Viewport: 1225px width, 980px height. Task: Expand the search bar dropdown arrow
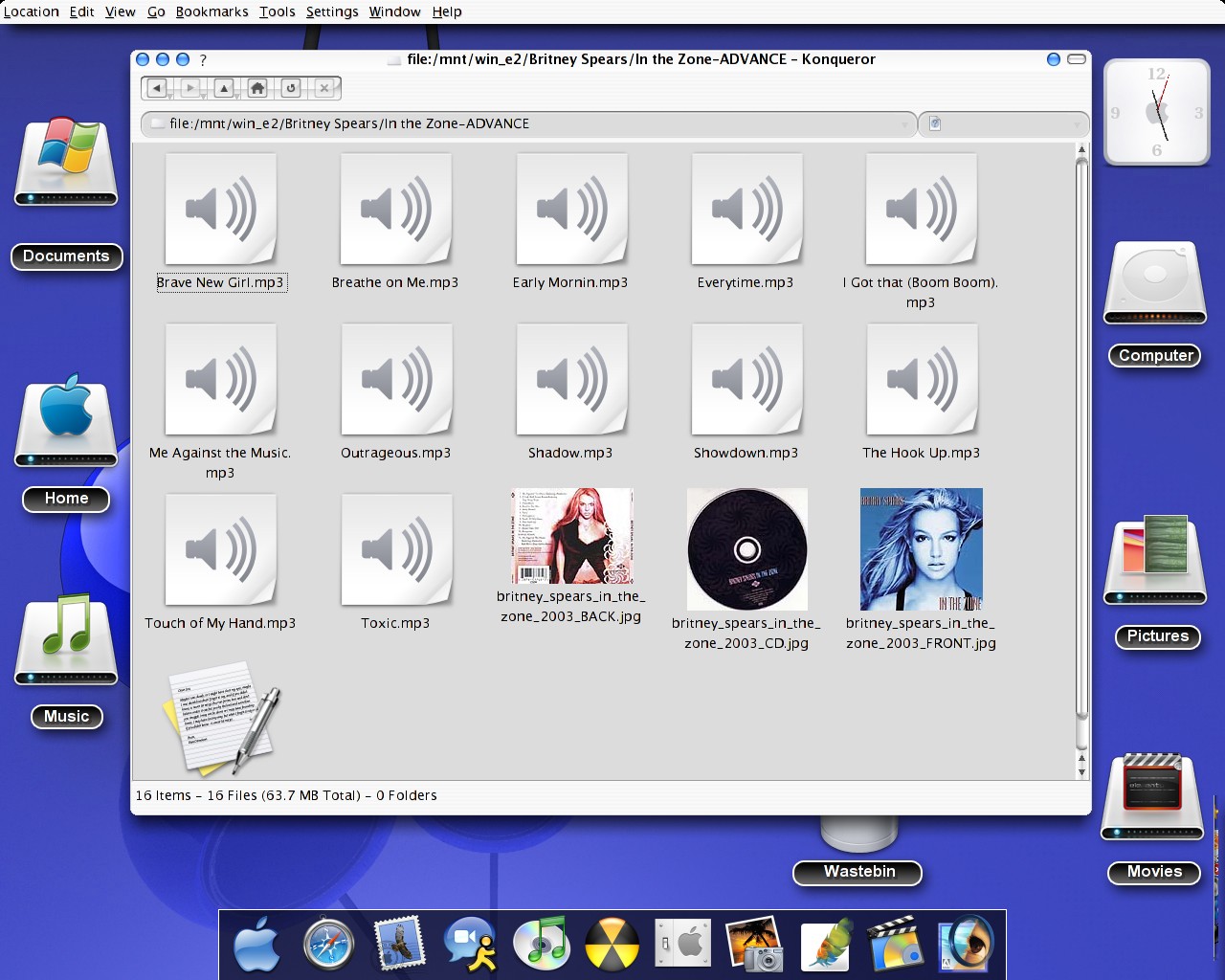tap(1078, 124)
